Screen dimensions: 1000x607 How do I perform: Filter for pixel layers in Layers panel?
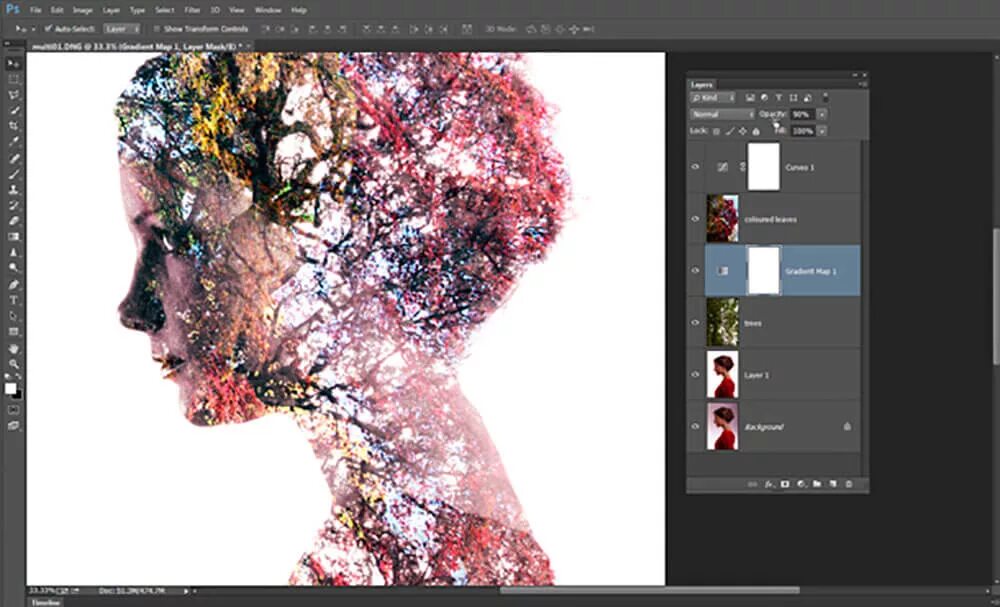pyautogui.click(x=750, y=98)
